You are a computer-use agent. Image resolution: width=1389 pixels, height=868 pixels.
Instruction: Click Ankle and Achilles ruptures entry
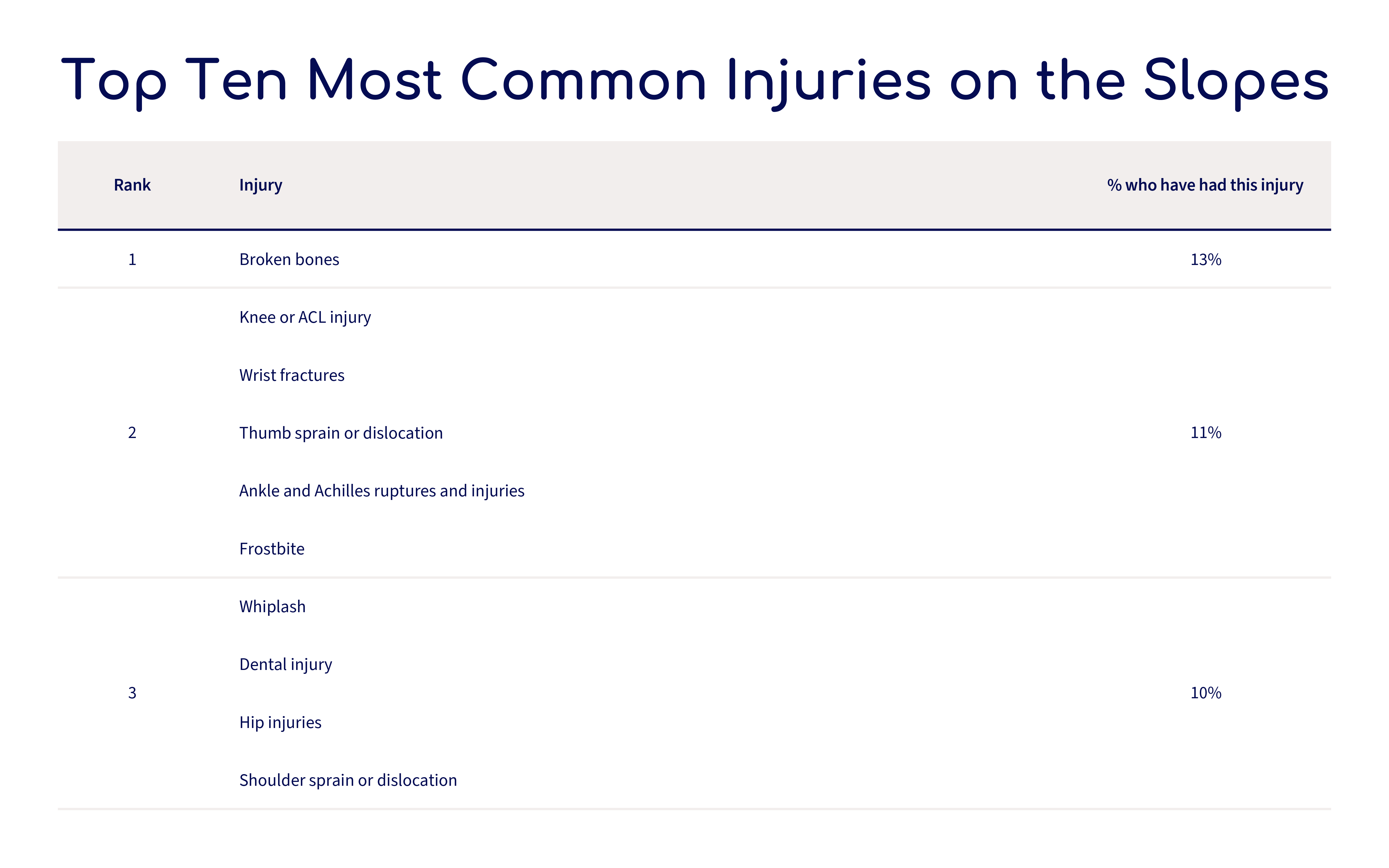pyautogui.click(x=382, y=491)
